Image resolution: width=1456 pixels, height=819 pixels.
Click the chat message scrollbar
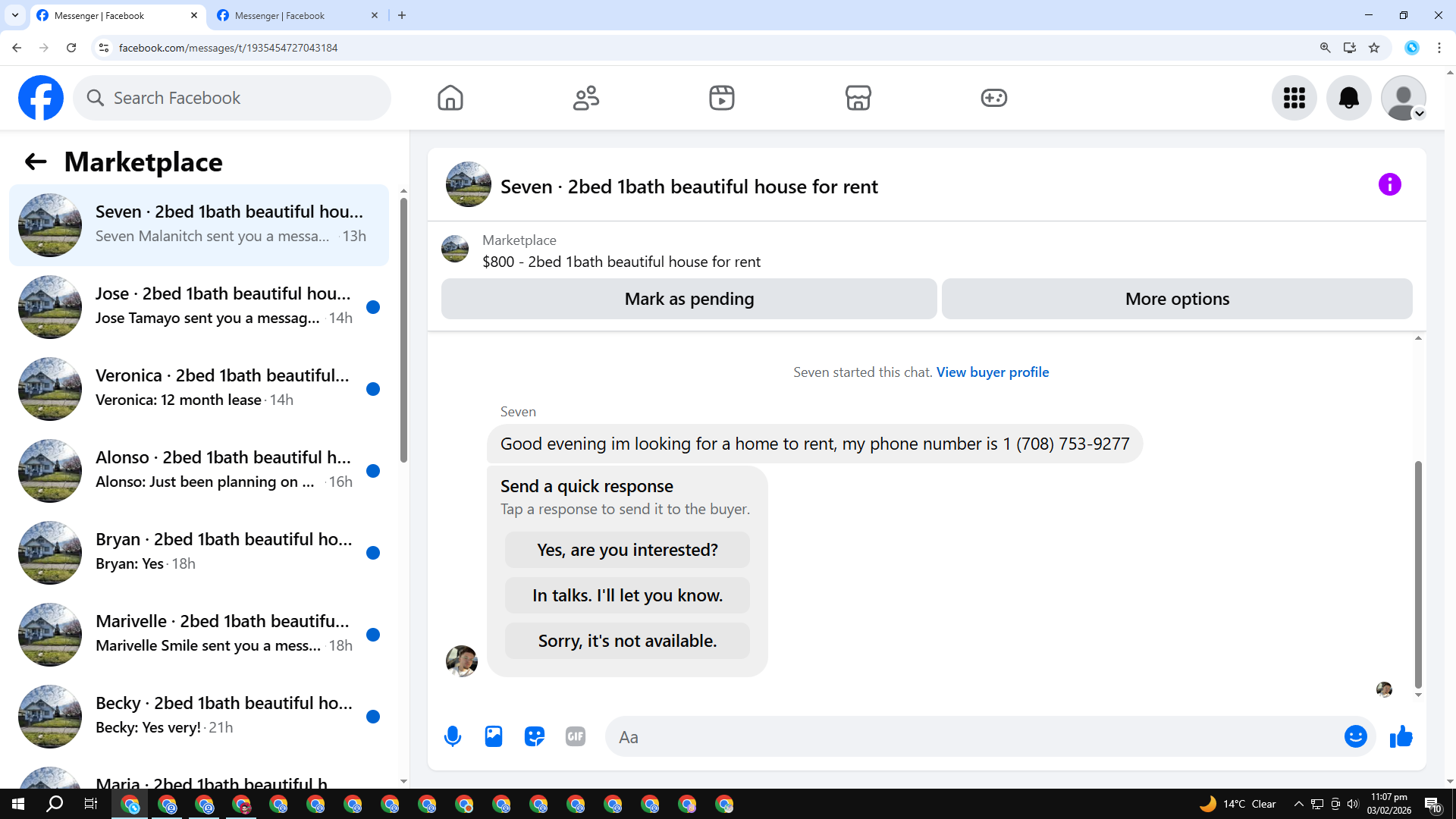point(1417,574)
